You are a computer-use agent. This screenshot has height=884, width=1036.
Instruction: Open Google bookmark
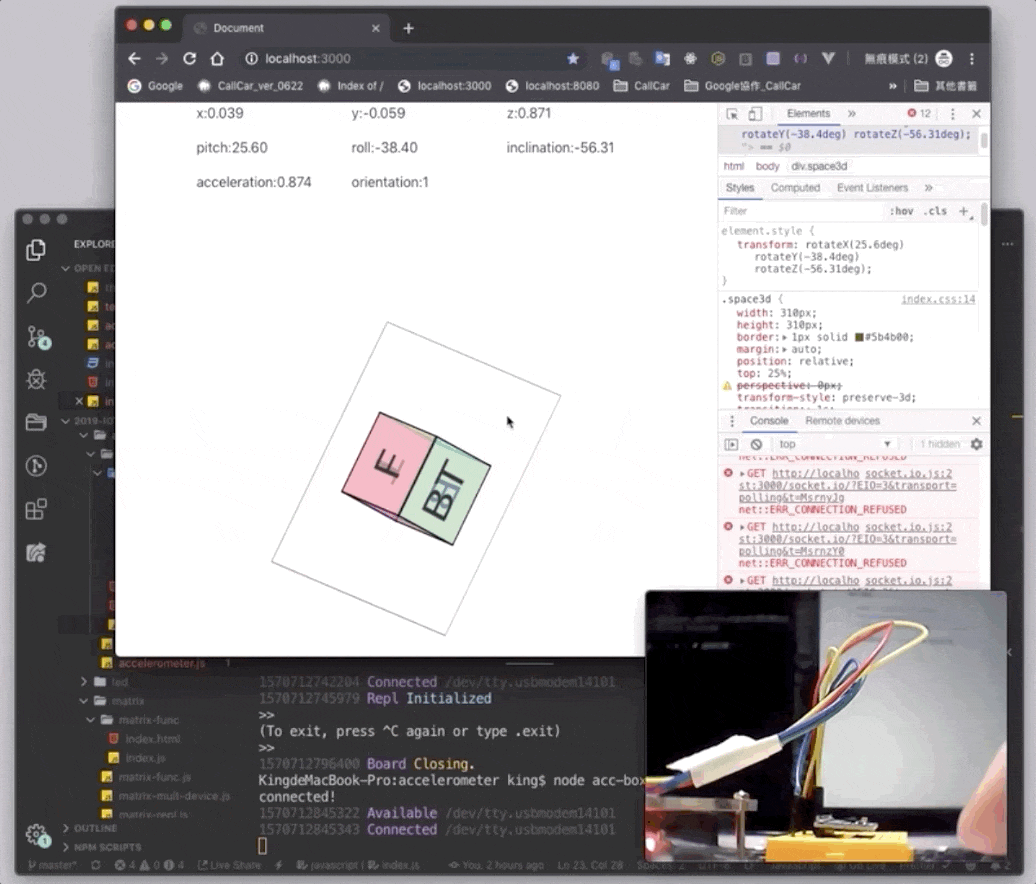click(x=156, y=86)
